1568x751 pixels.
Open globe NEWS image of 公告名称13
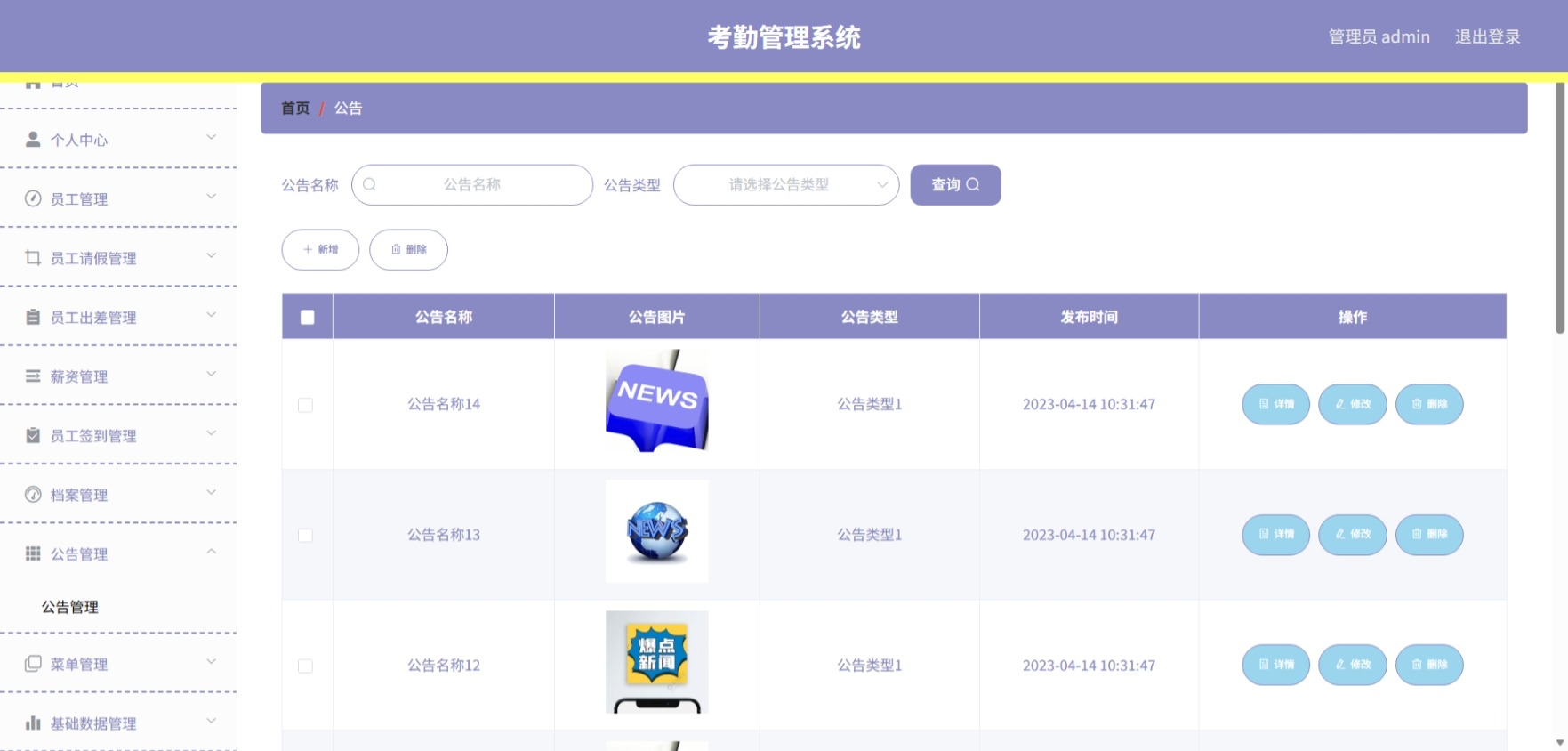(657, 531)
